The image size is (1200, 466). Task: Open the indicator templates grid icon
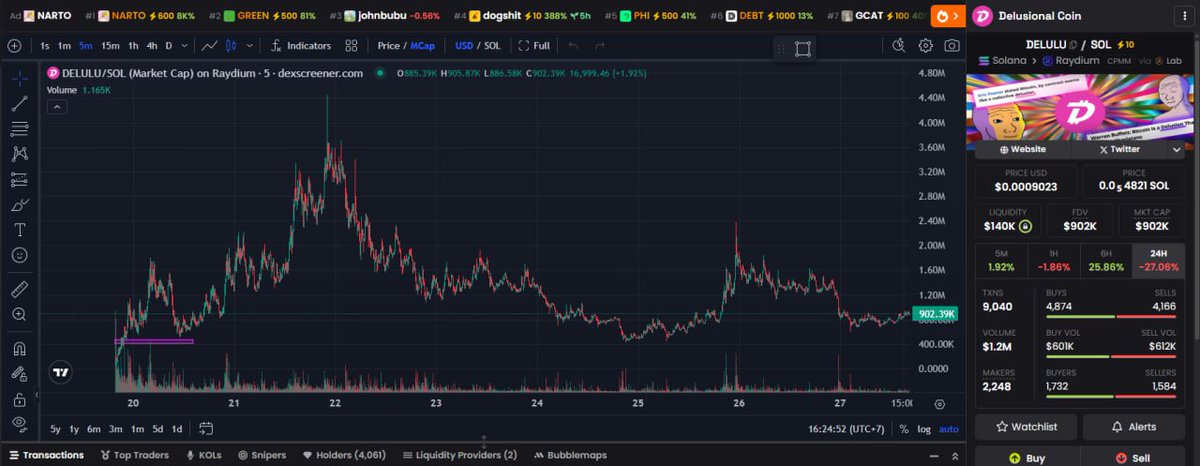(351, 46)
